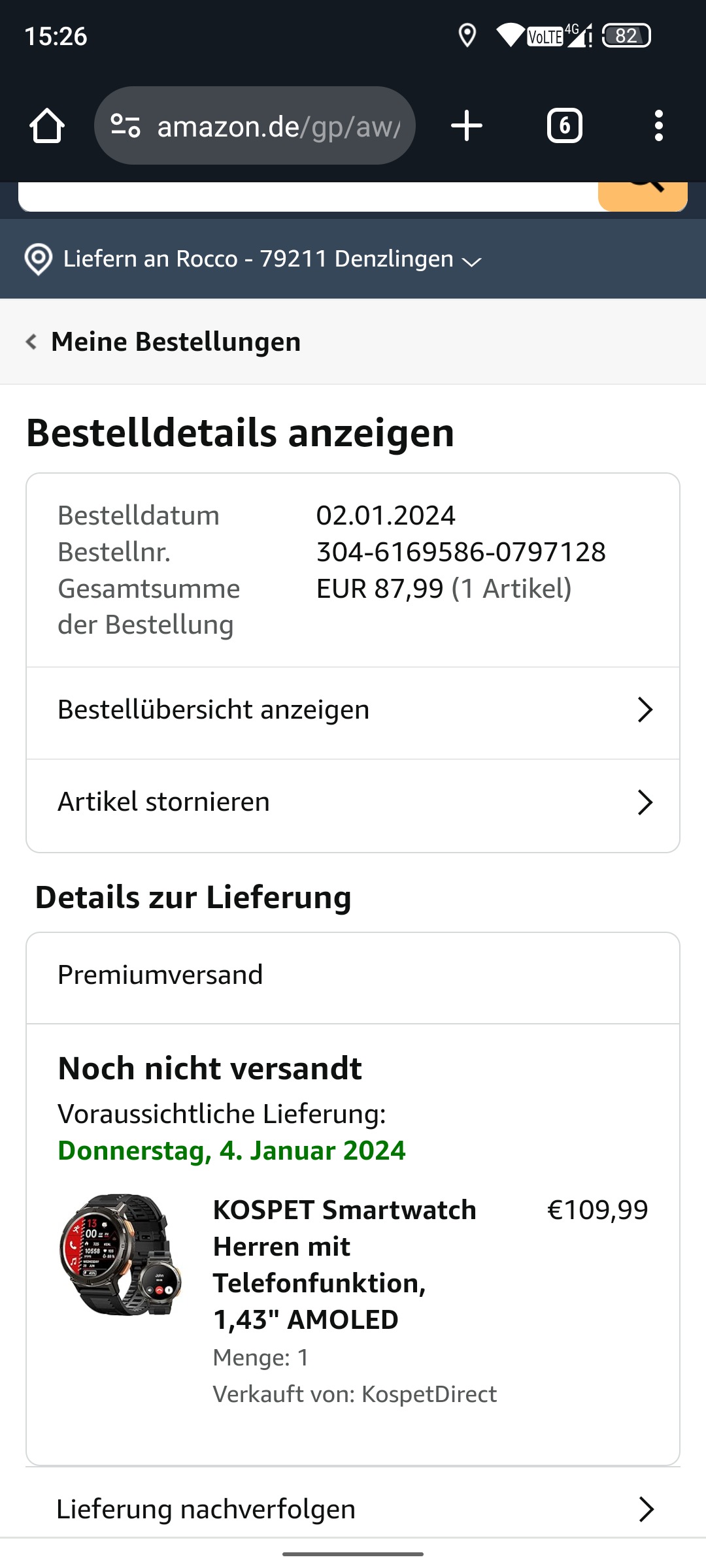Open the tab switcher showing 6 tabs

tap(564, 125)
